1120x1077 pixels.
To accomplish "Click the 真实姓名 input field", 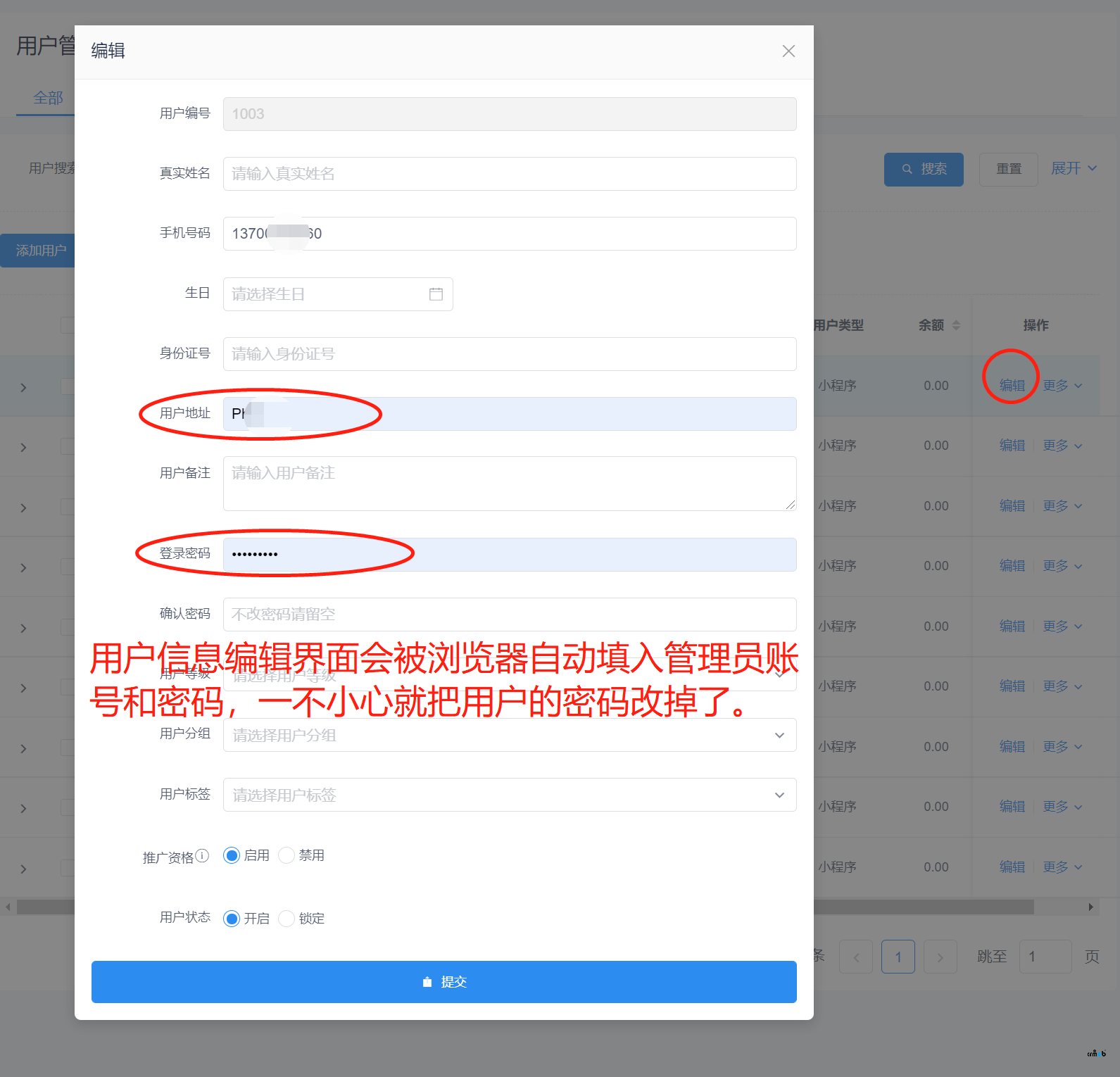I will 510,174.
